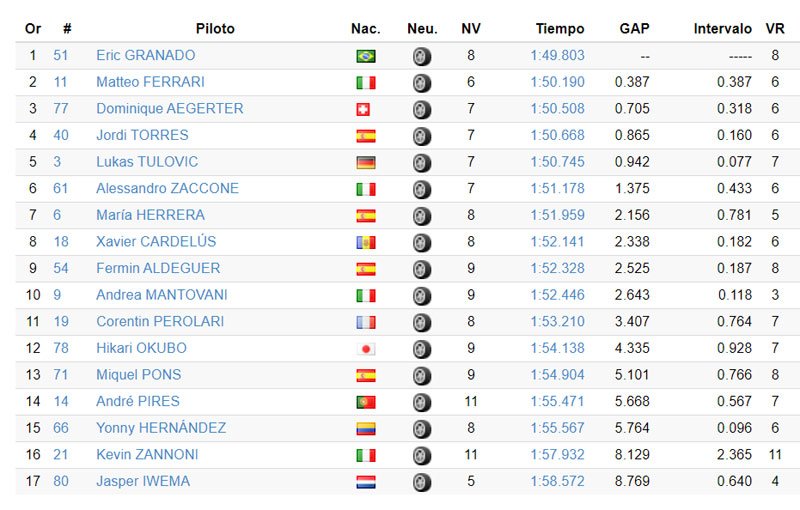
Task: Click the Swiss flag for Dominique Aegerter
Action: click(x=364, y=109)
